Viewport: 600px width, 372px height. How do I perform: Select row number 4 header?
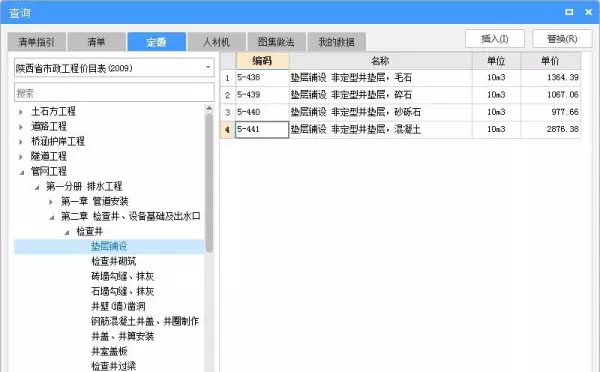[x=228, y=130]
